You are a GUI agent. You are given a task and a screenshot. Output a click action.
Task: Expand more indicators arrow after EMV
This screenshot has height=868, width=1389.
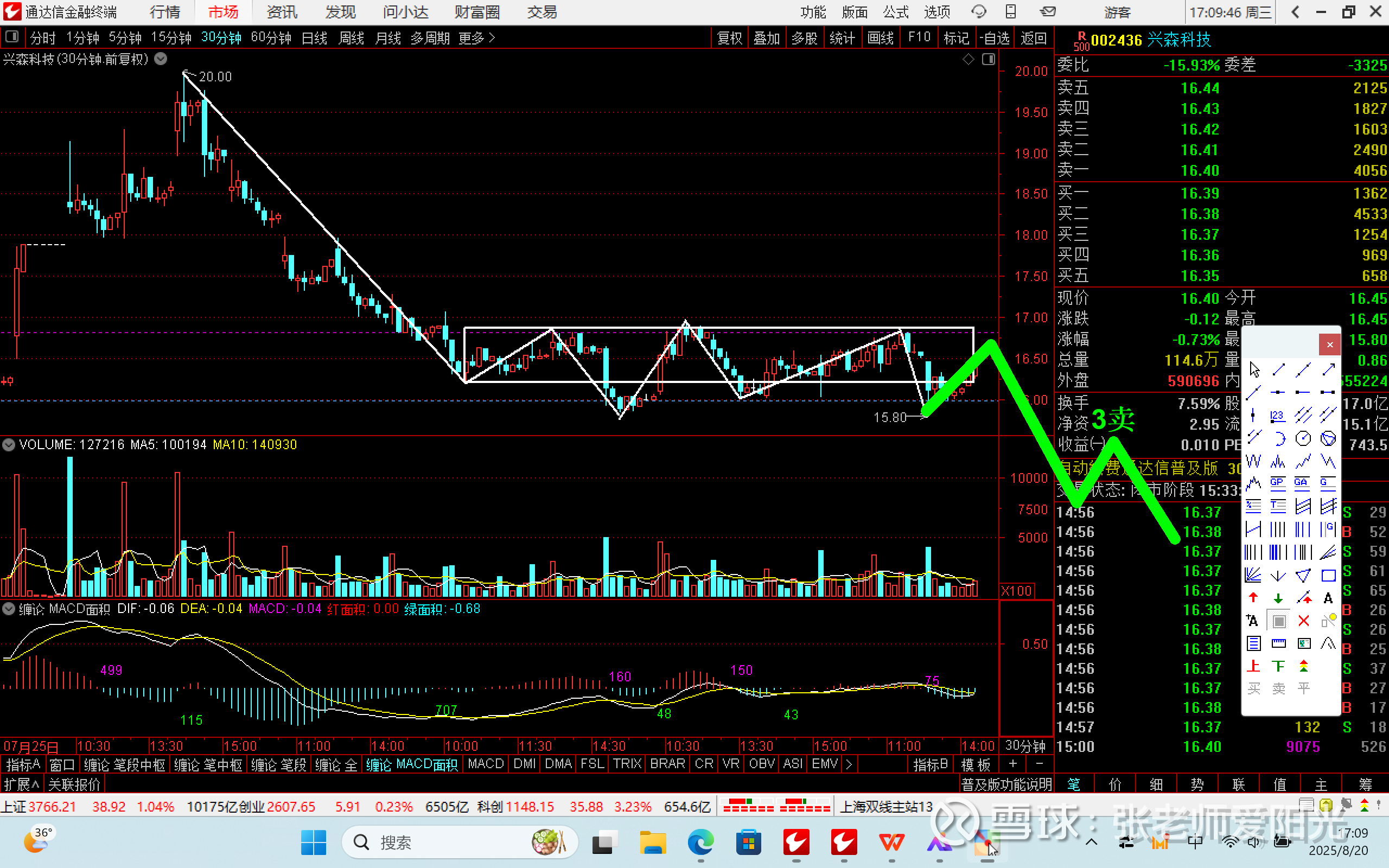pyautogui.click(x=849, y=764)
